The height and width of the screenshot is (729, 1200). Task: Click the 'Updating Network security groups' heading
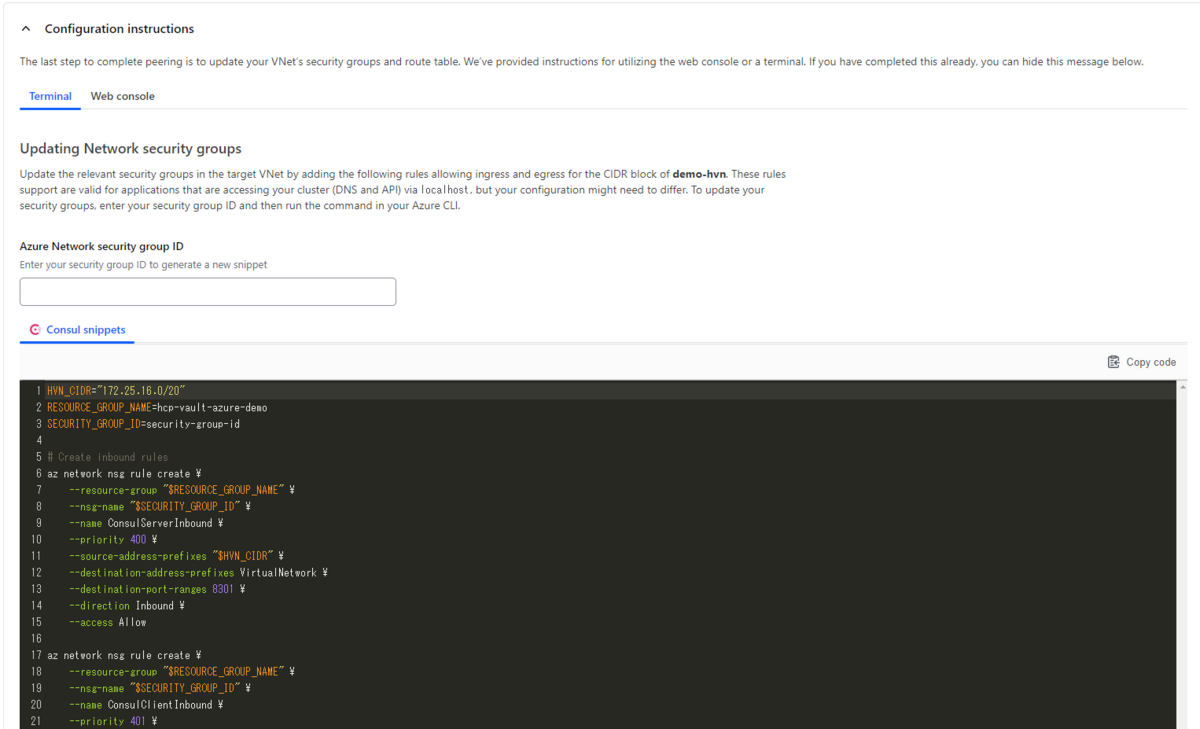[x=131, y=149]
